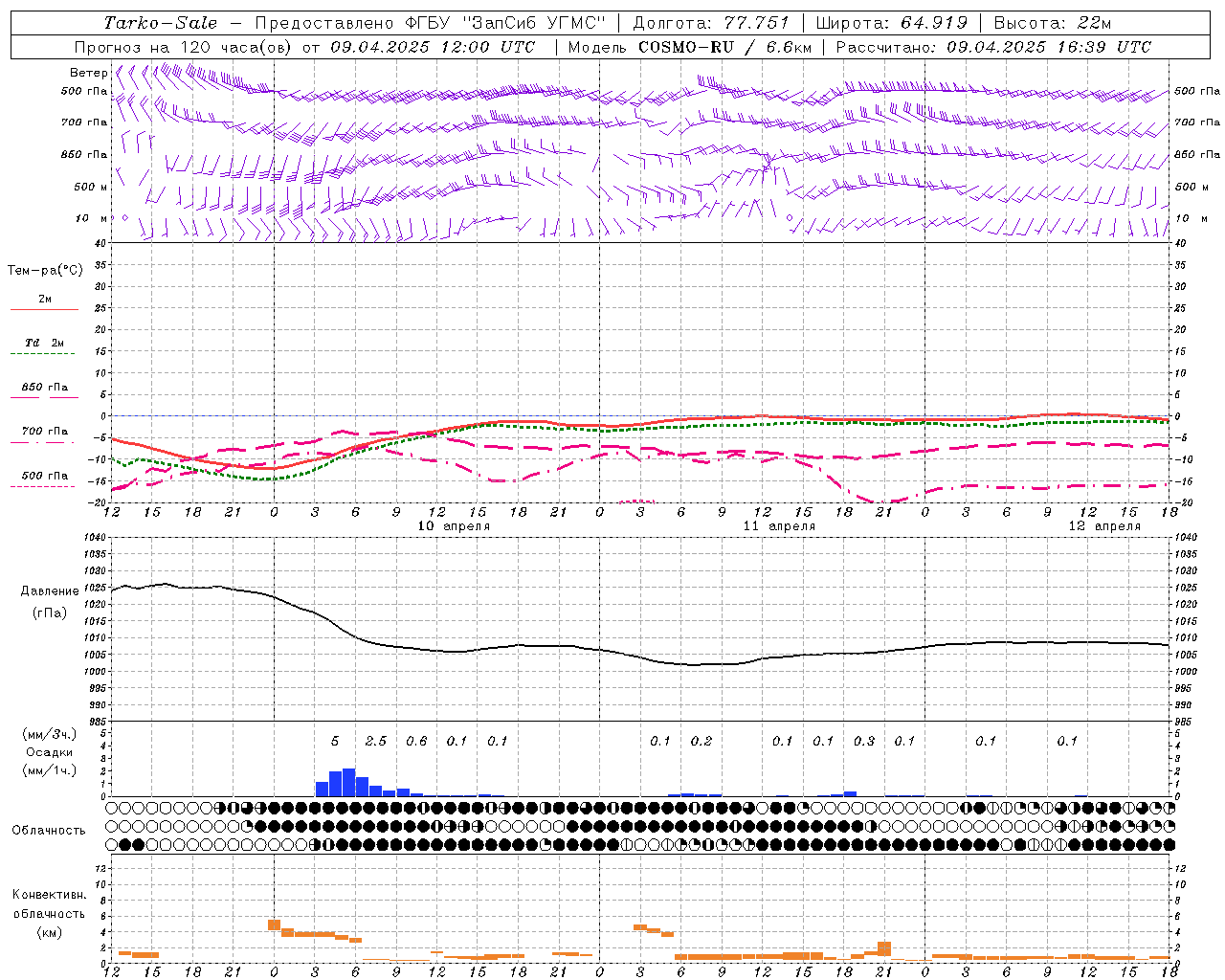Viewport: 1225px width, 980px height.
Task: Click the 2м temperature legend entry
Action: point(45,300)
